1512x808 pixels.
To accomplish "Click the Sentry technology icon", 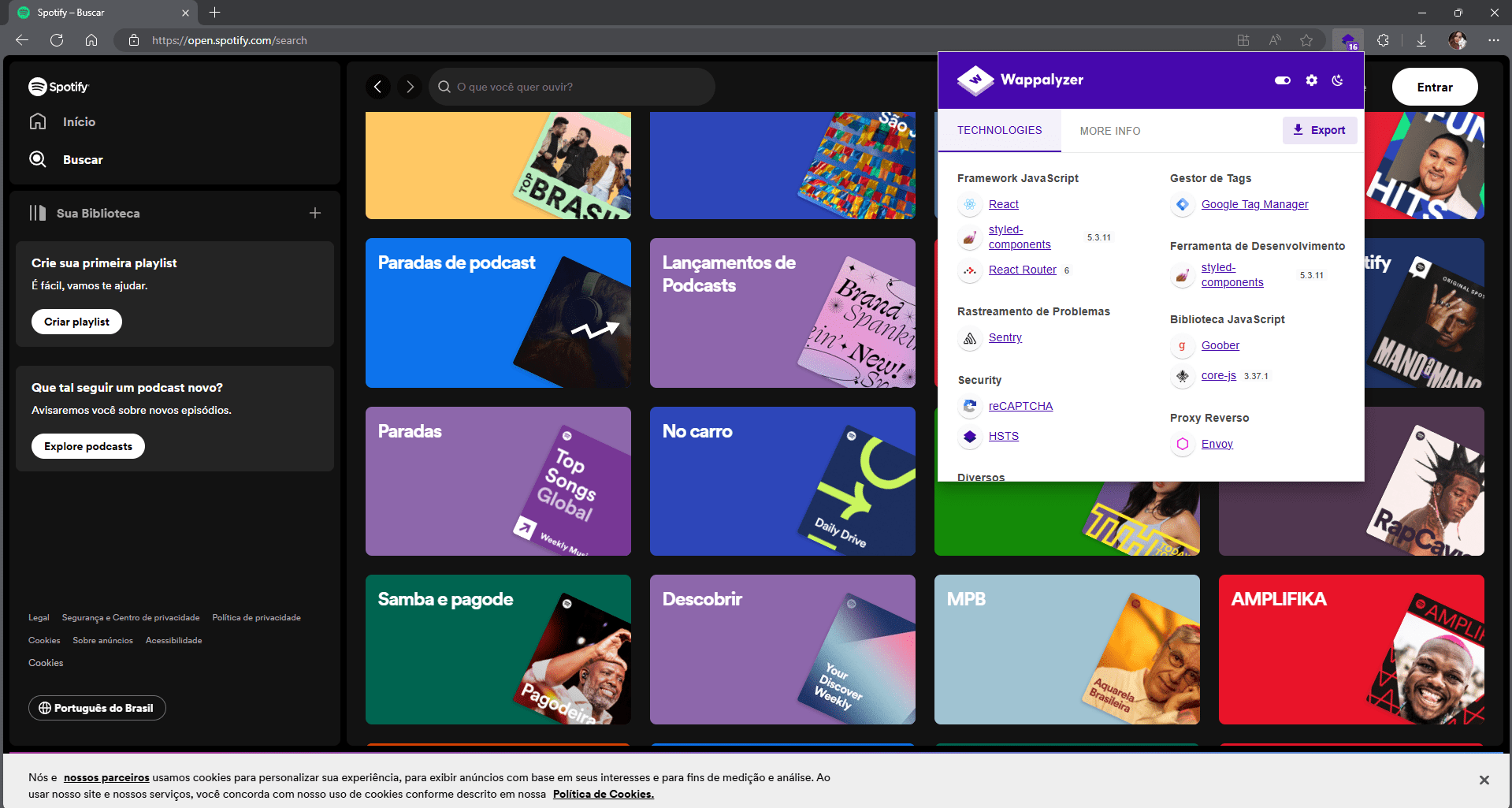I will [x=970, y=337].
